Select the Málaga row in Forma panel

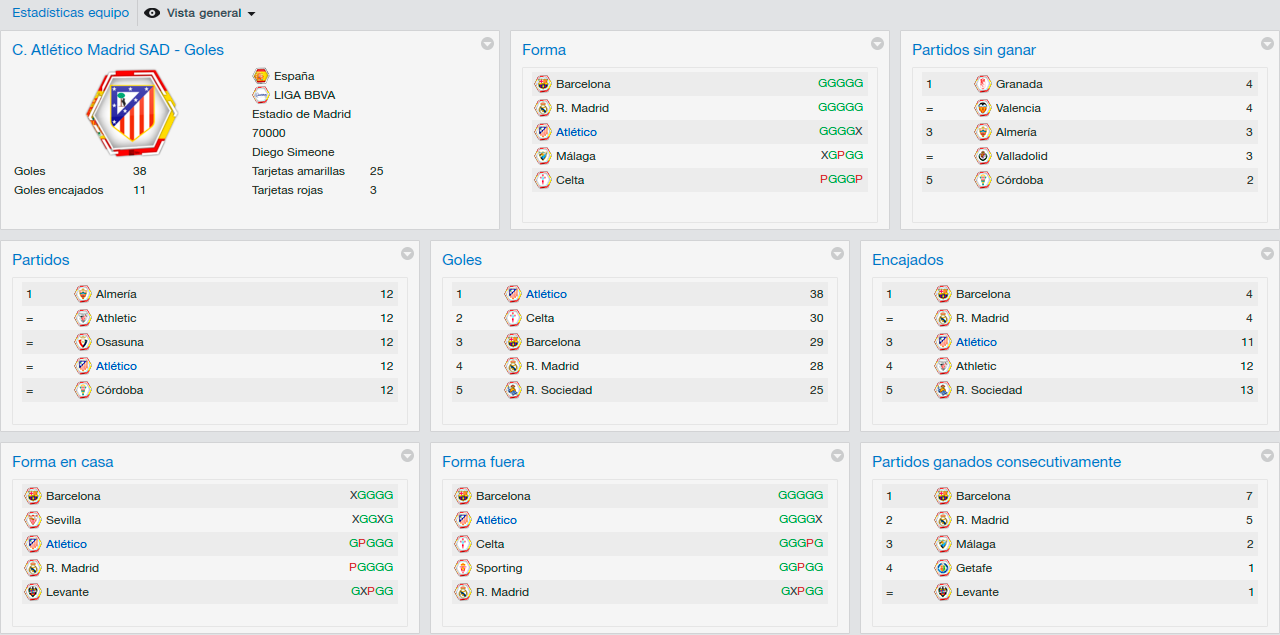[699, 156]
